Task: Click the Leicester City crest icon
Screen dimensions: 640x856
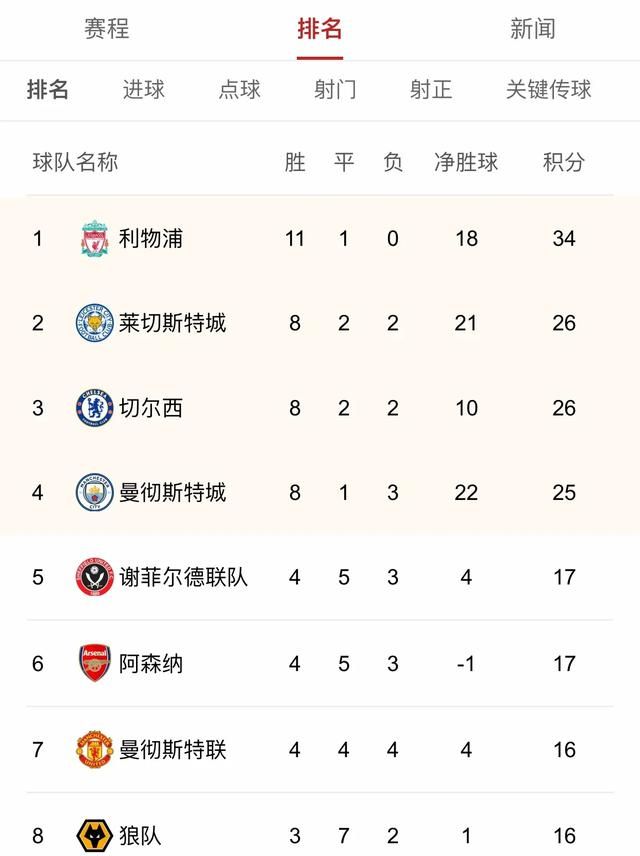Action: click(95, 323)
